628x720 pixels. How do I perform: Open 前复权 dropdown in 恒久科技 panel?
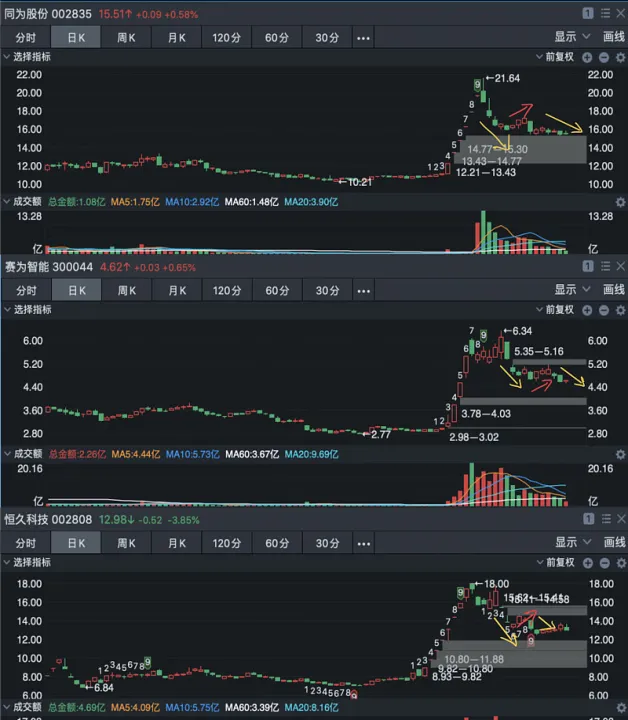click(x=555, y=562)
